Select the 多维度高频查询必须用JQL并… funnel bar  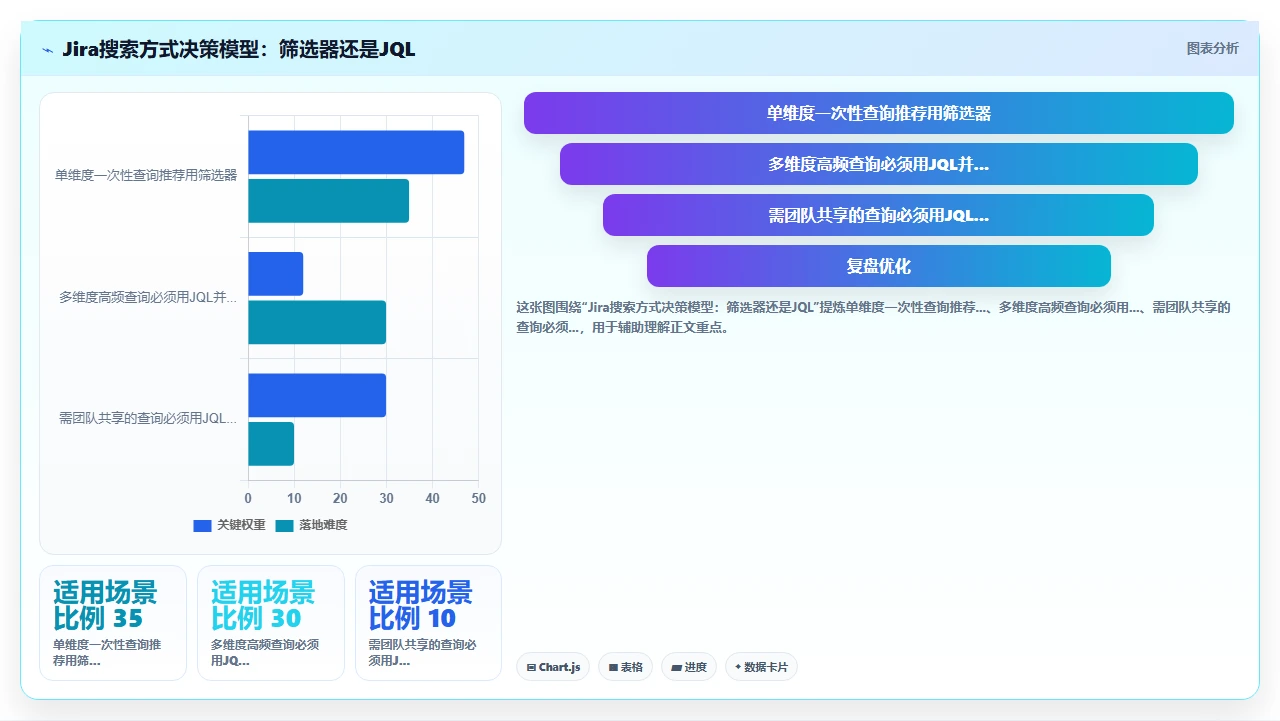[x=879, y=164]
